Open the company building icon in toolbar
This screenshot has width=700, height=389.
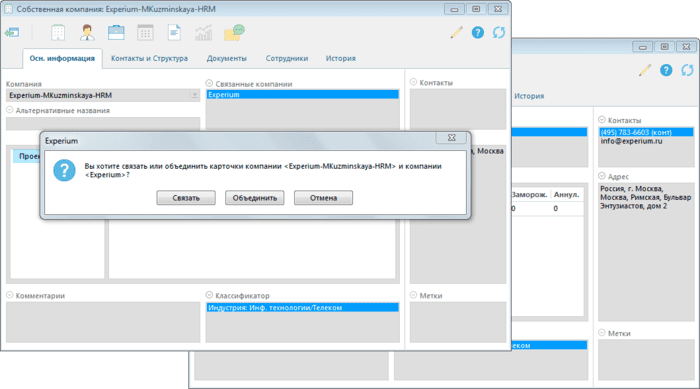[x=58, y=33]
